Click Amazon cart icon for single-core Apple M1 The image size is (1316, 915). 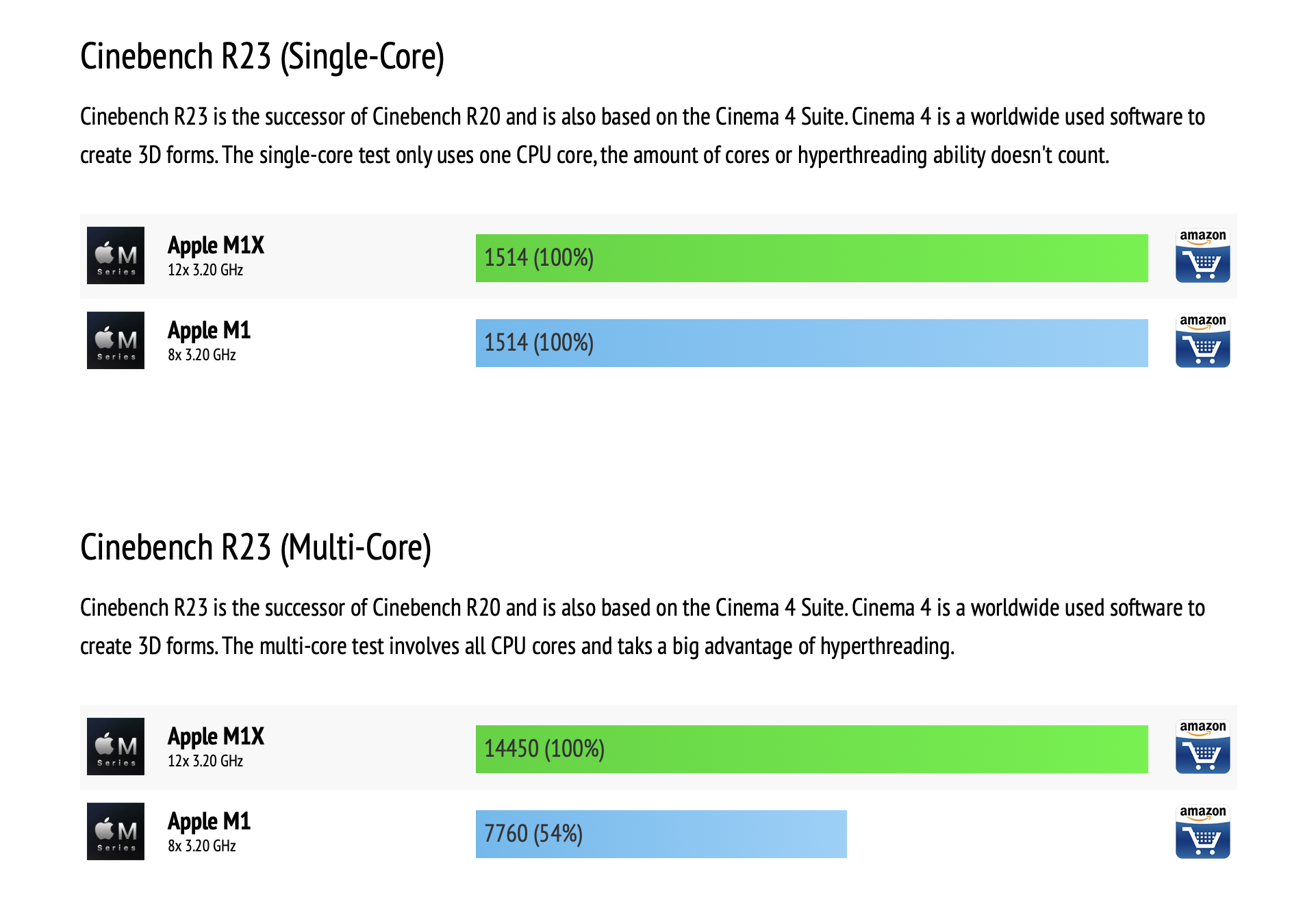click(1202, 341)
